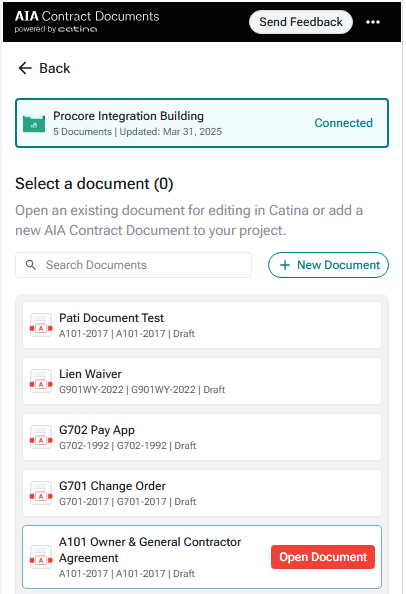
Task: Click the Procore project folder icon
Action: click(x=34, y=123)
